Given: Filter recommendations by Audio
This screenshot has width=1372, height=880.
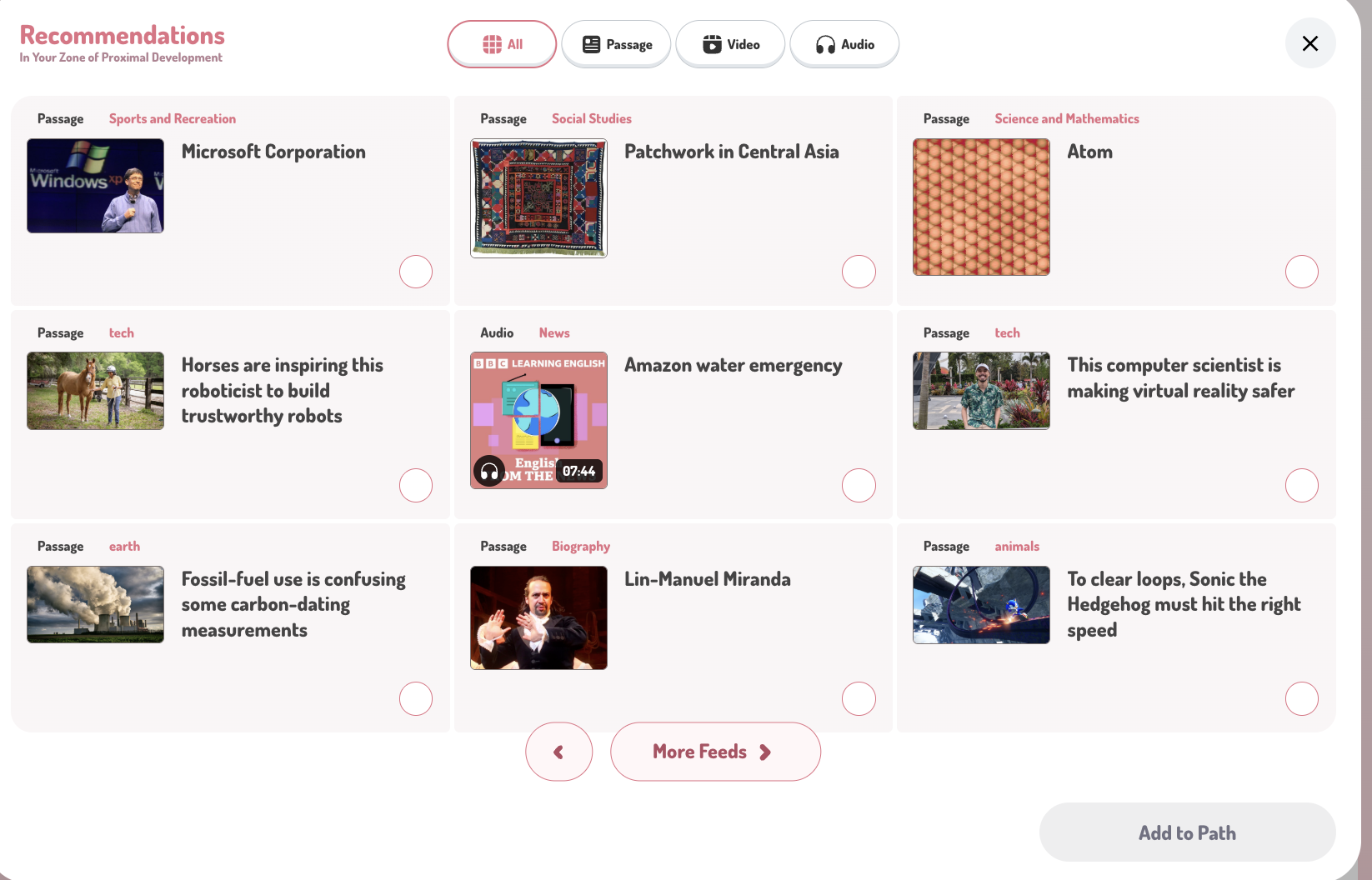Looking at the screenshot, I should [844, 44].
